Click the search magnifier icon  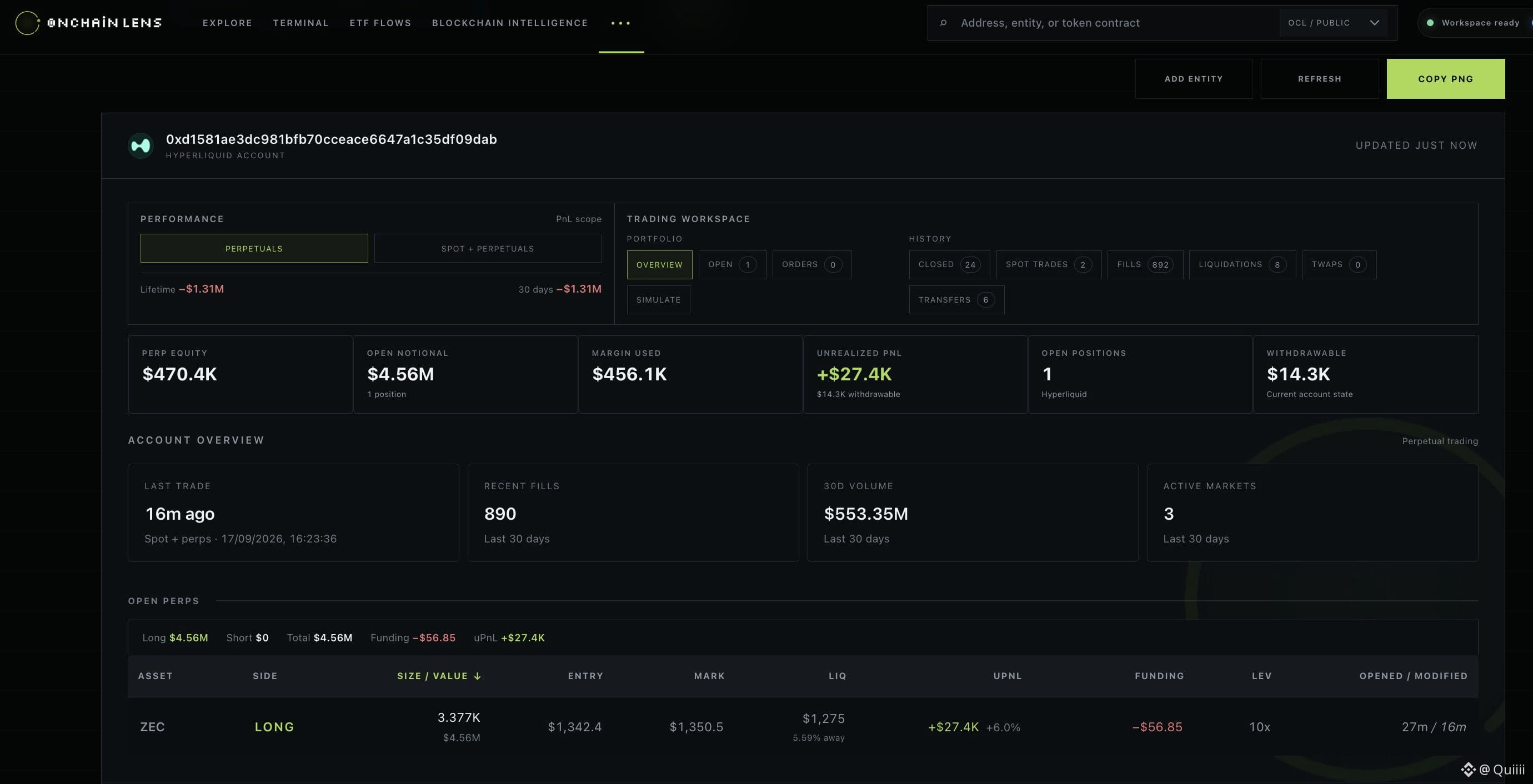click(943, 23)
